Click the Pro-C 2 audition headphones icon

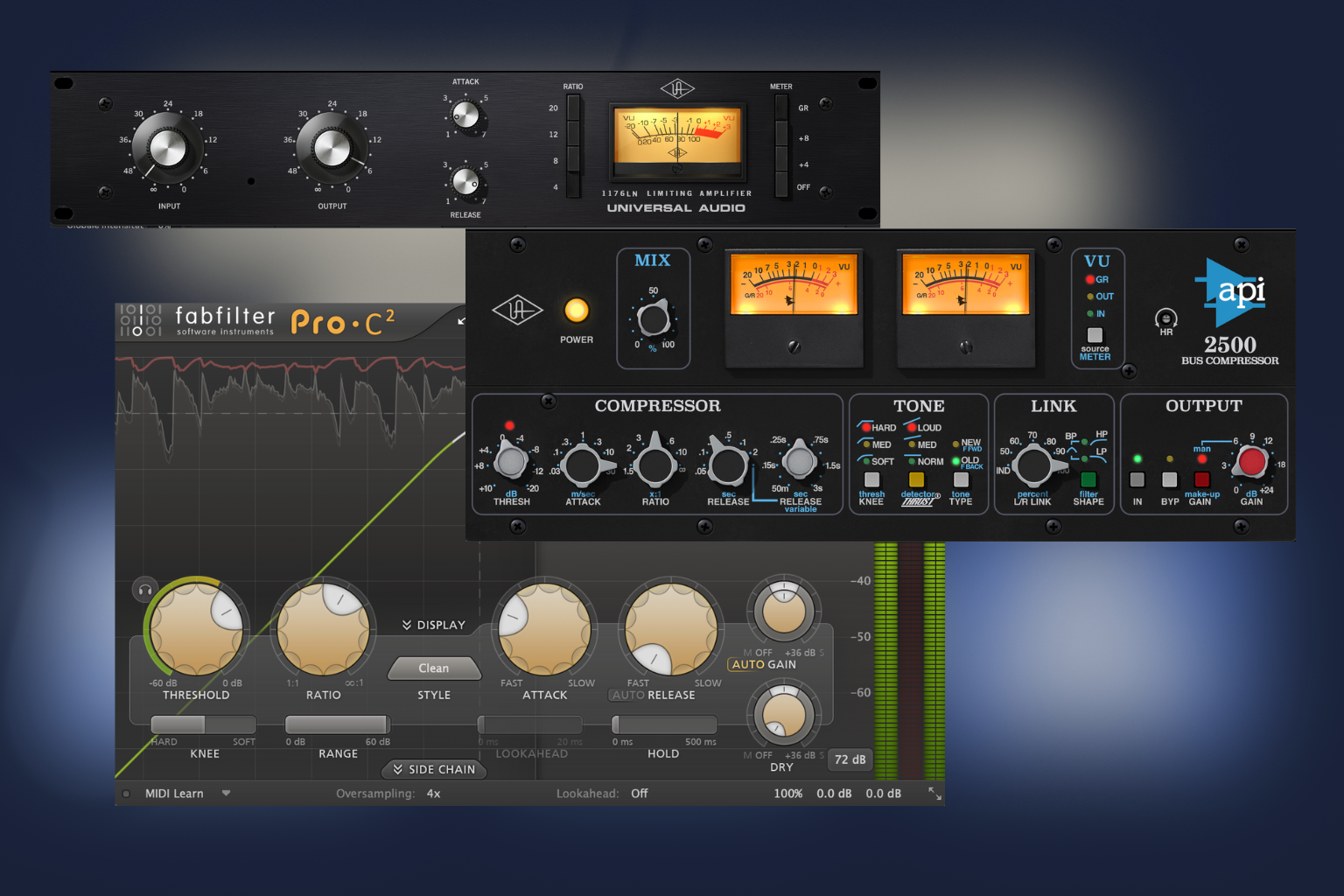point(145,590)
